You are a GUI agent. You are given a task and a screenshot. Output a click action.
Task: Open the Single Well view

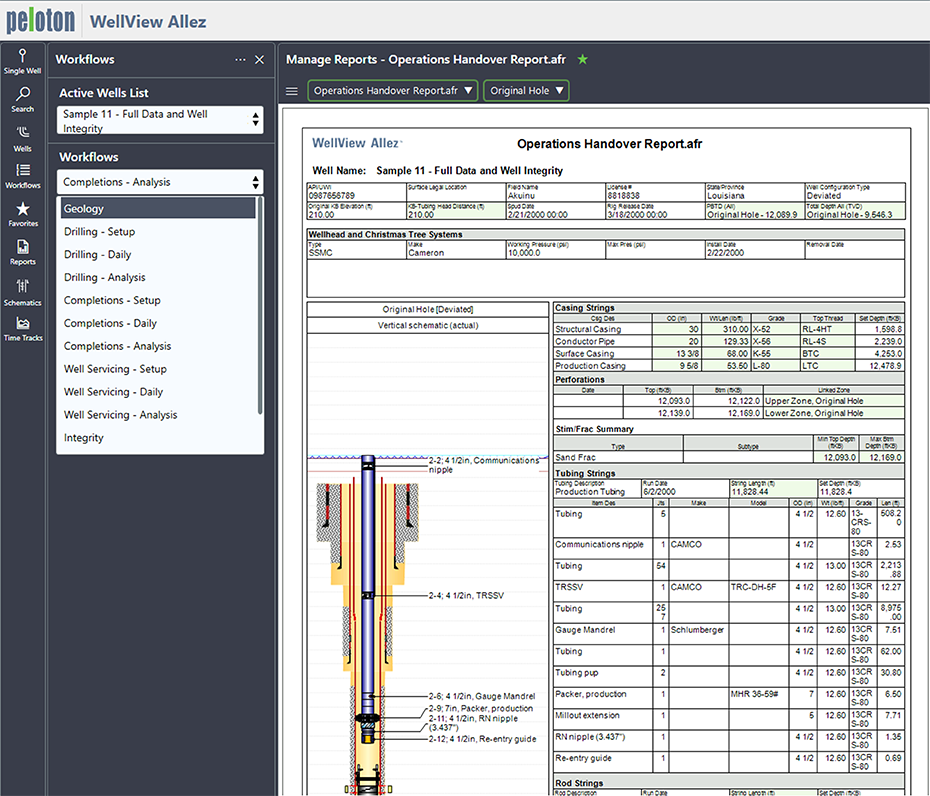(22, 62)
